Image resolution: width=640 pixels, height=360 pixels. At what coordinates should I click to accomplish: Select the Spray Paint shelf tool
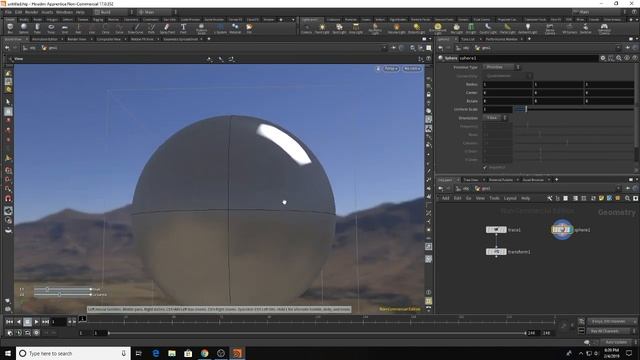[x=167, y=28]
